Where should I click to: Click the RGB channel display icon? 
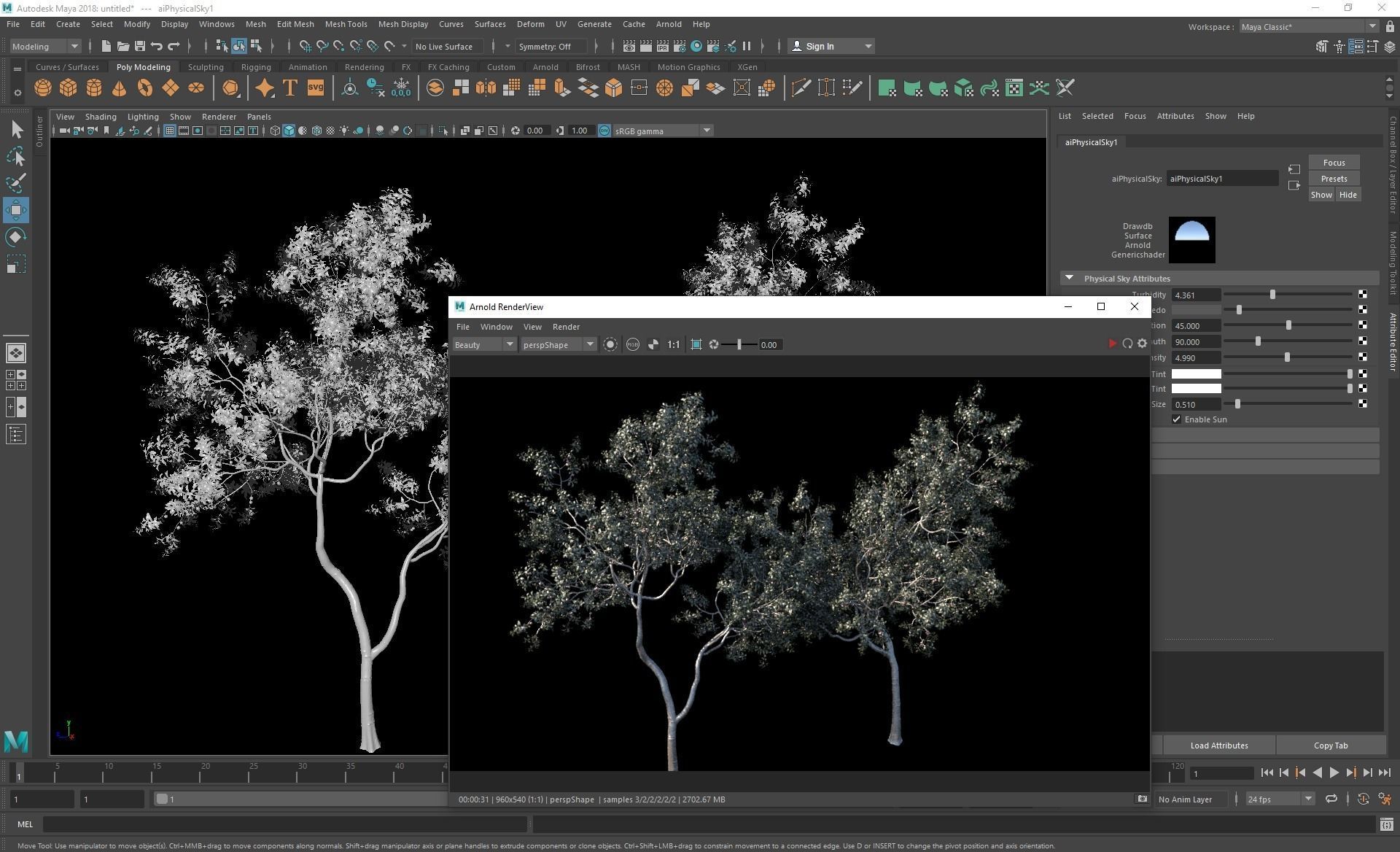tap(633, 344)
